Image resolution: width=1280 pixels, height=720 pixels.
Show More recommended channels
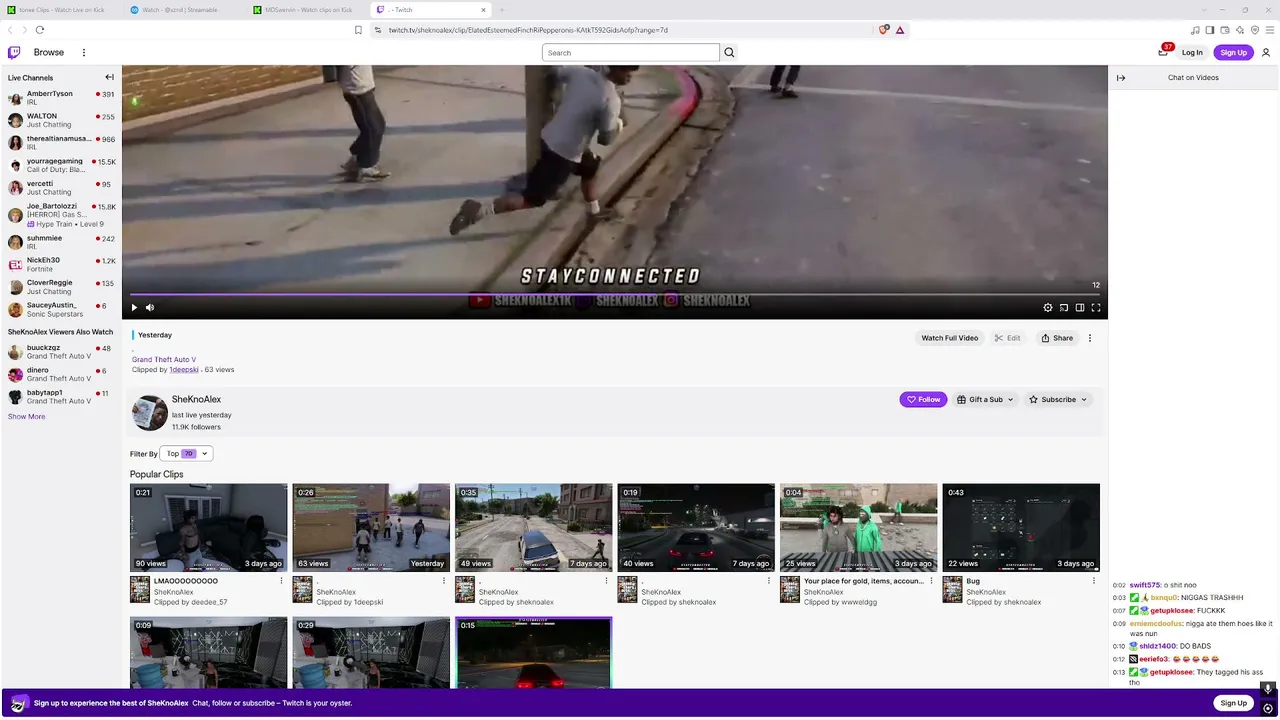[x=26, y=416]
